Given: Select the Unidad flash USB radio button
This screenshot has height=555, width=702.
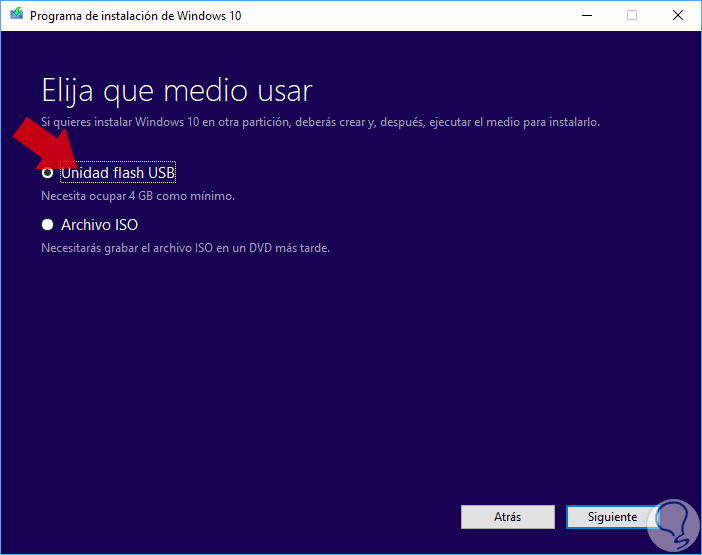Looking at the screenshot, I should pyautogui.click(x=47, y=173).
